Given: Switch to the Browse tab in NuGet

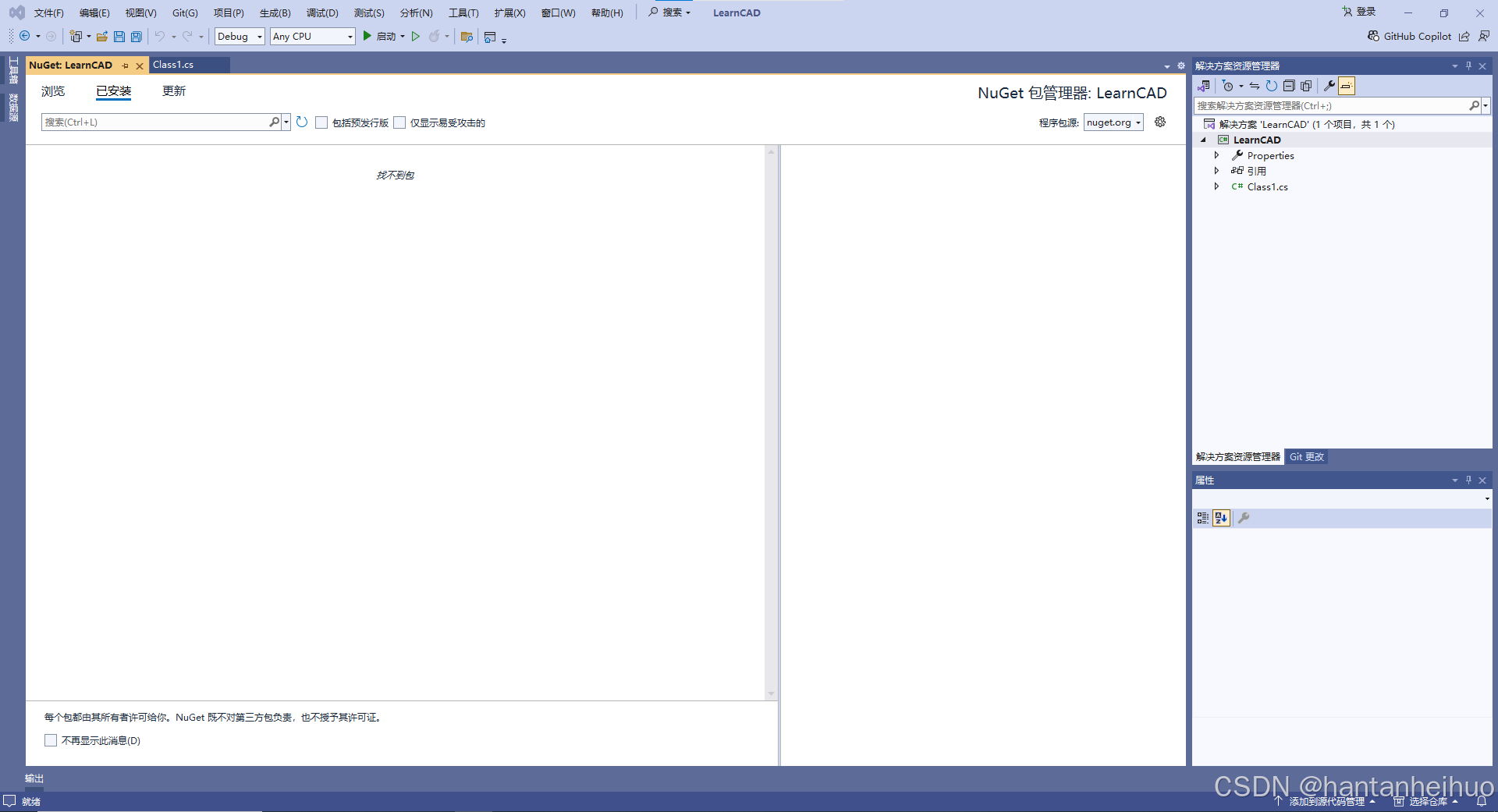Looking at the screenshot, I should coord(53,91).
